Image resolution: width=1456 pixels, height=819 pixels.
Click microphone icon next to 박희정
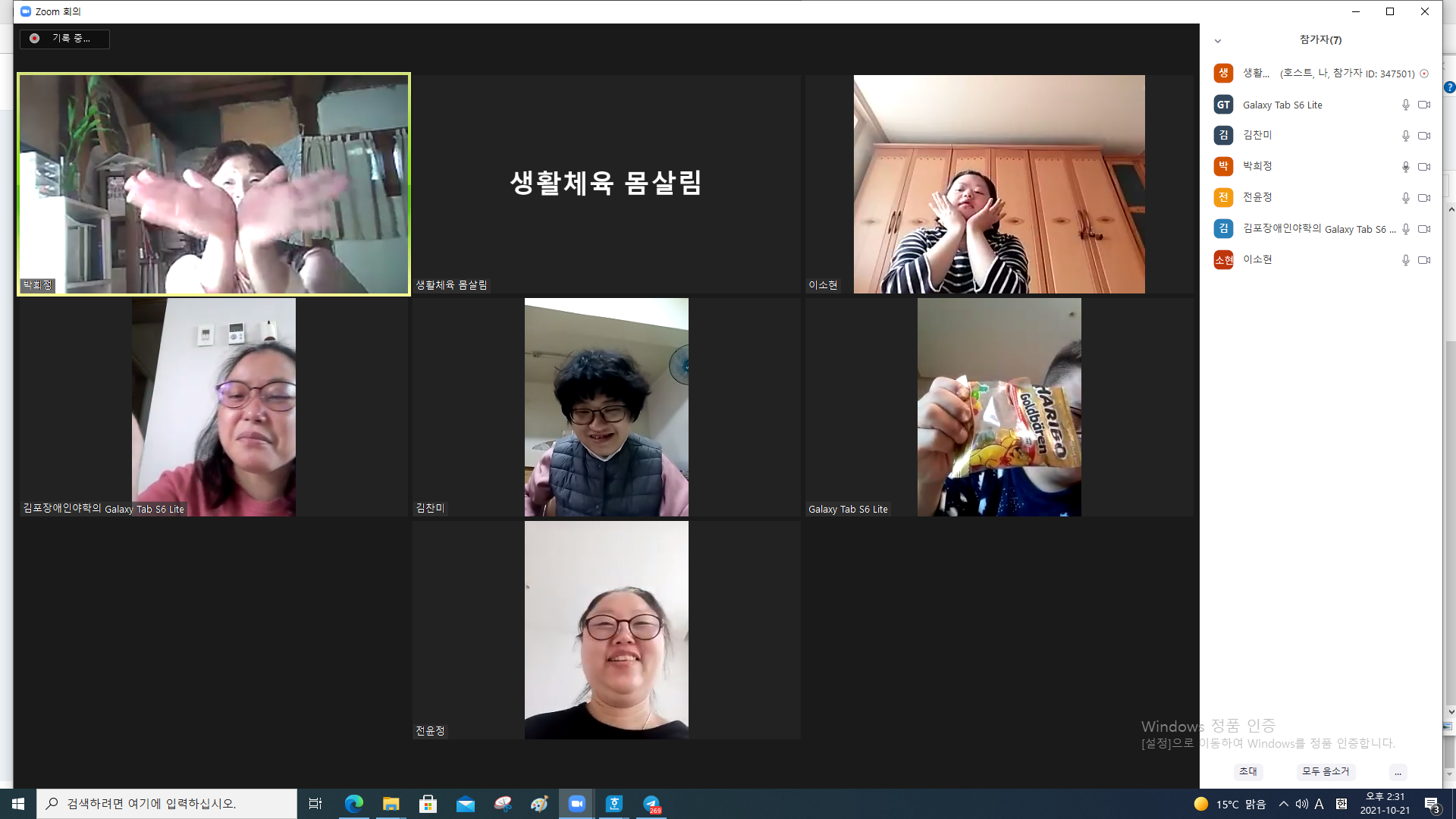[1405, 167]
